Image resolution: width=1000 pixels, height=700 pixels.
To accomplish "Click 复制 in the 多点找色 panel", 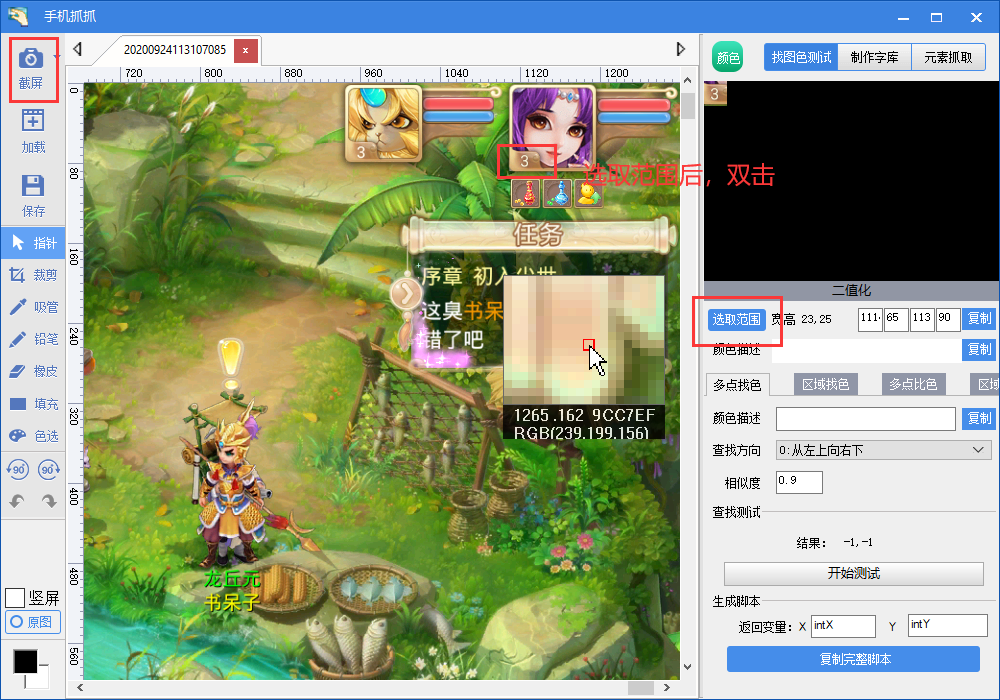I will point(979,418).
